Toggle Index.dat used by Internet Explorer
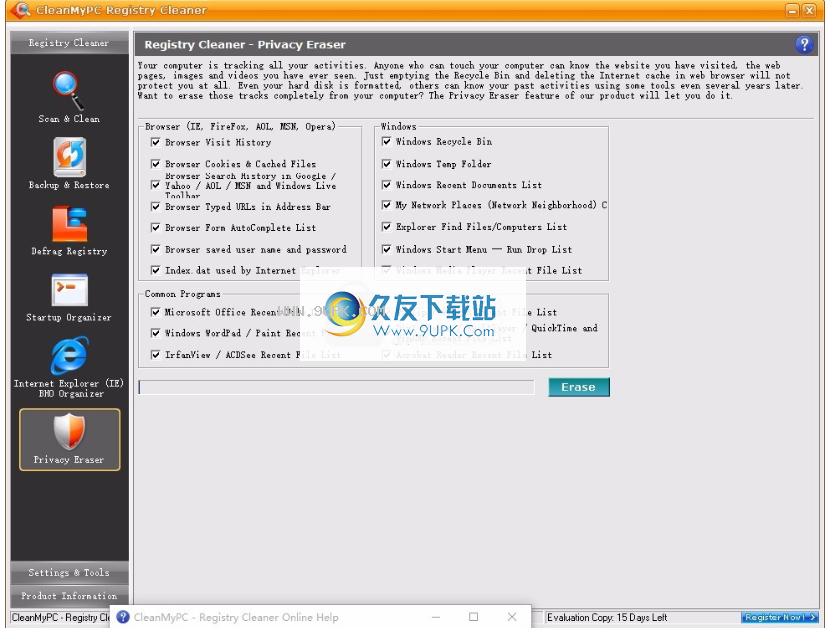The width and height of the screenshot is (827, 628). pos(156,270)
